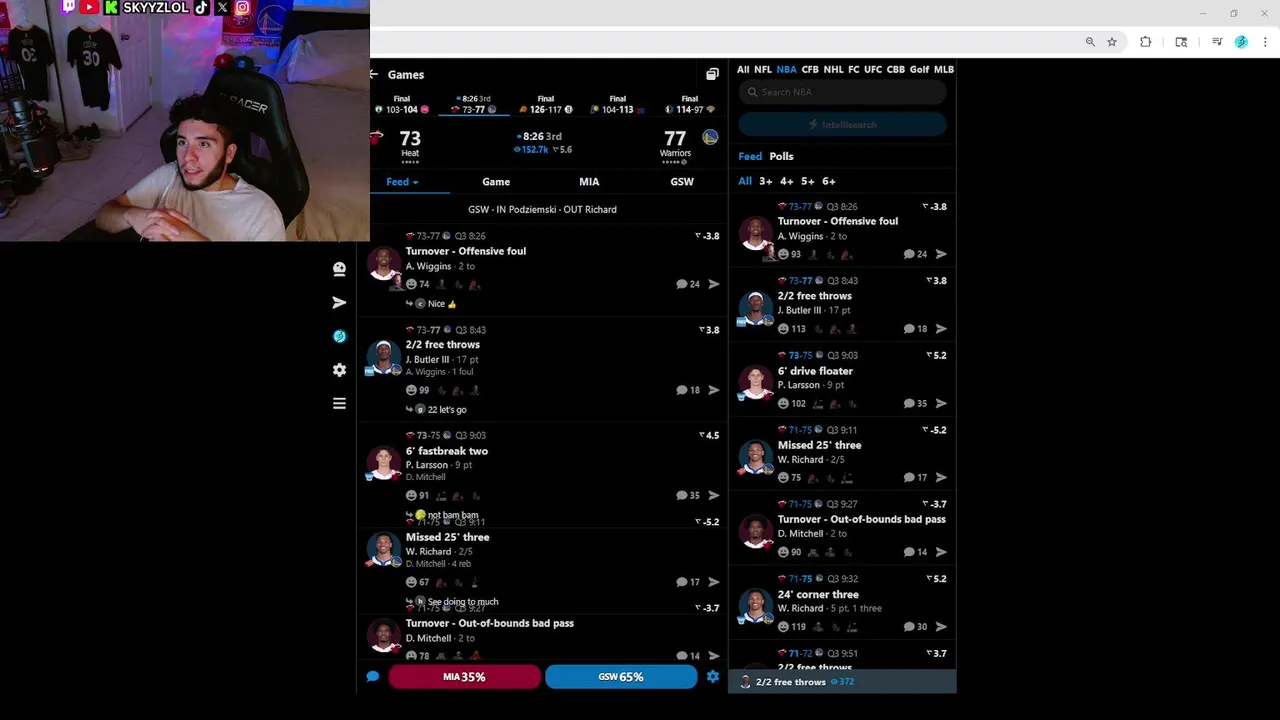Click the emoji reaction icon in left sidebar
This screenshot has width=1280, height=720.
click(339, 268)
